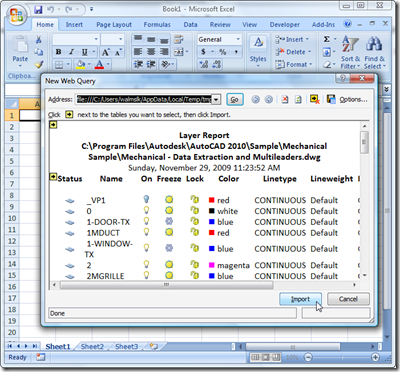The image size is (400, 372).
Task: Click the Wrap Text icon
Action: pos(179,39)
